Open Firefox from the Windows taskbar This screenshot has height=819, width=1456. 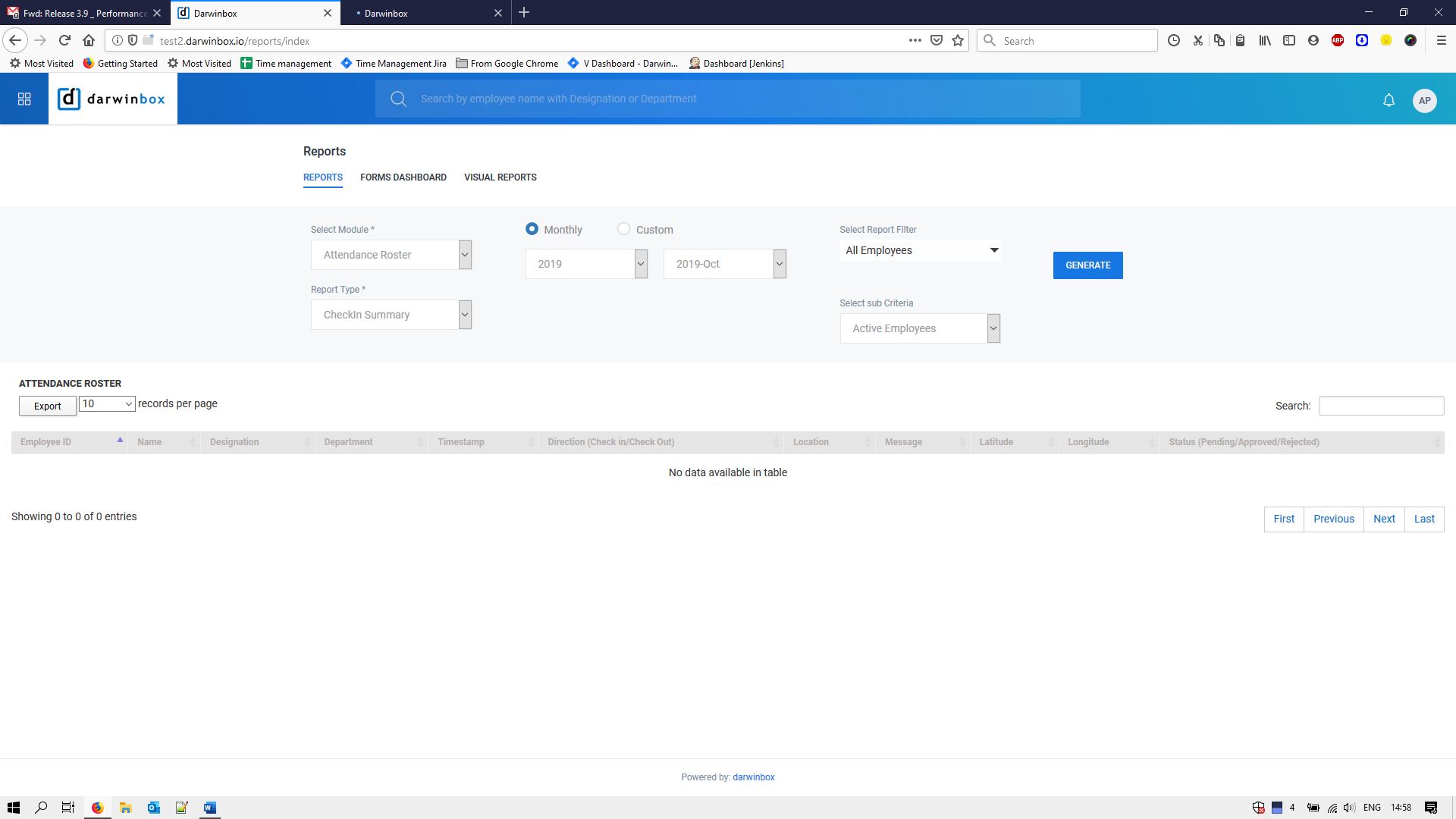(97, 808)
